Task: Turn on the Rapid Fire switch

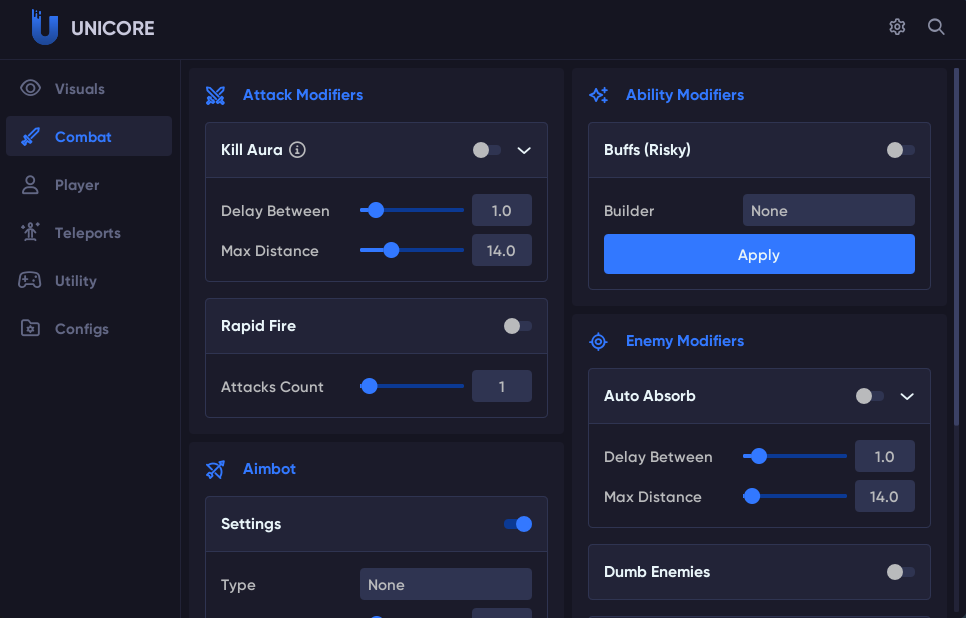Action: pyautogui.click(x=517, y=326)
